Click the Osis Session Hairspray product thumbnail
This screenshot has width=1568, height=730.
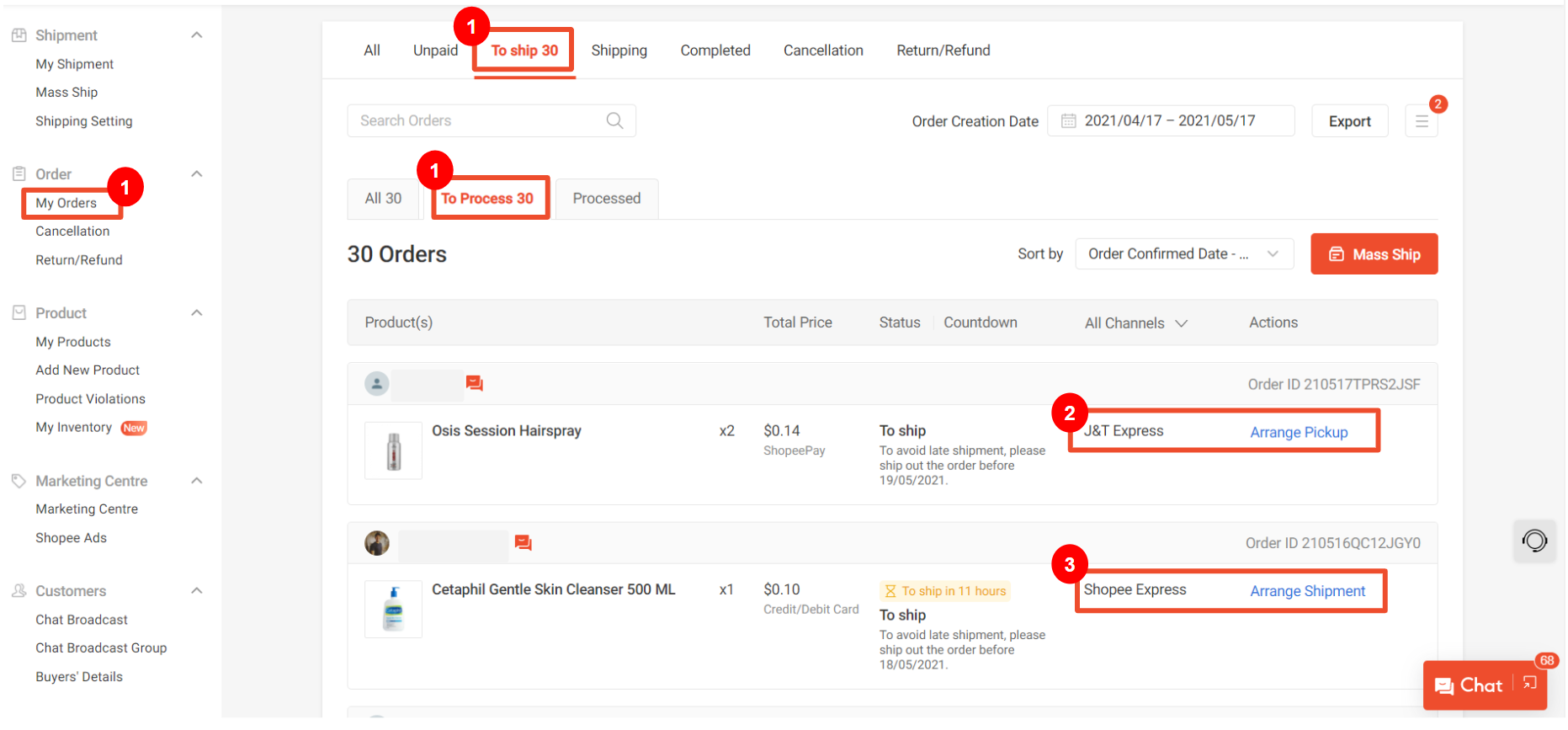393,450
